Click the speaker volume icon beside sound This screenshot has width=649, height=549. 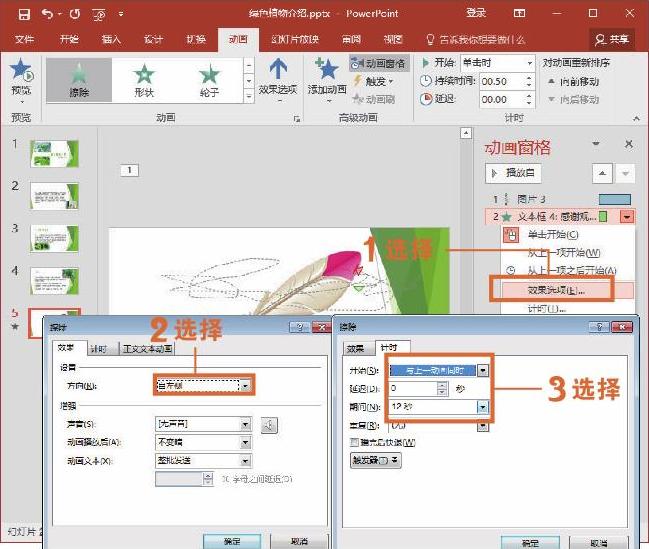tap(269, 425)
